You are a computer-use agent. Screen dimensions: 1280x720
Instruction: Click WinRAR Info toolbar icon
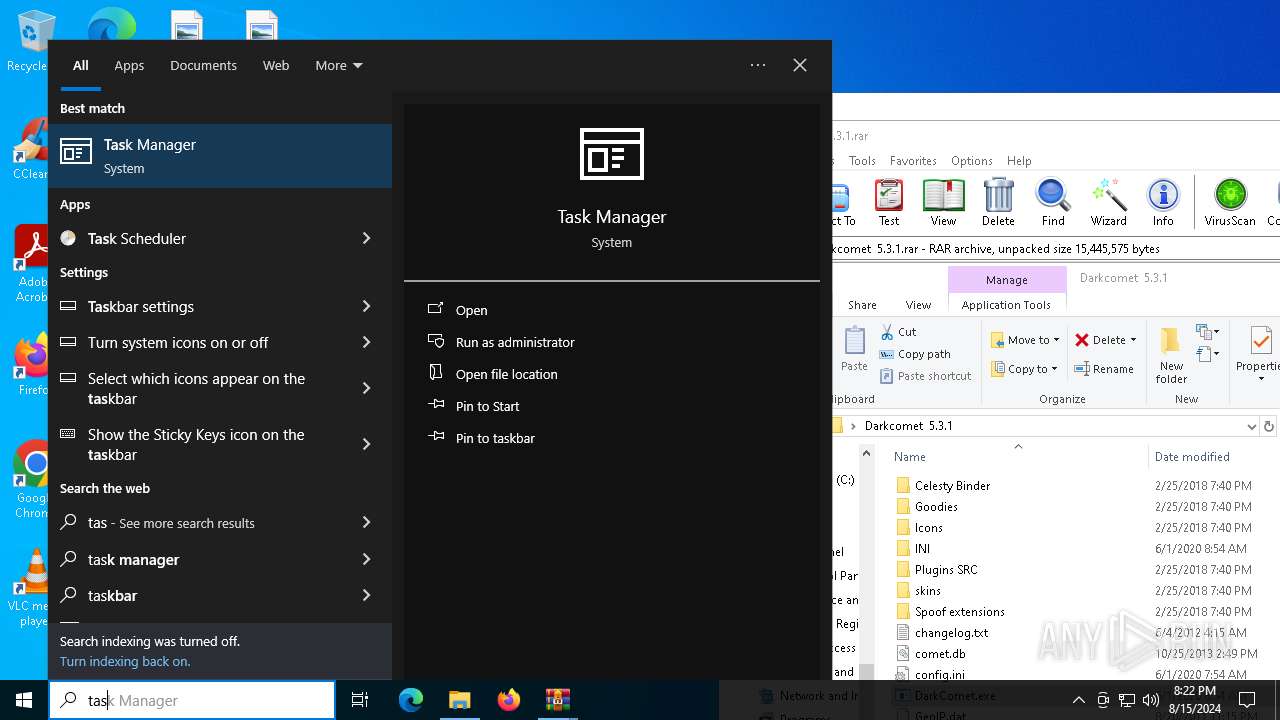point(1163,203)
